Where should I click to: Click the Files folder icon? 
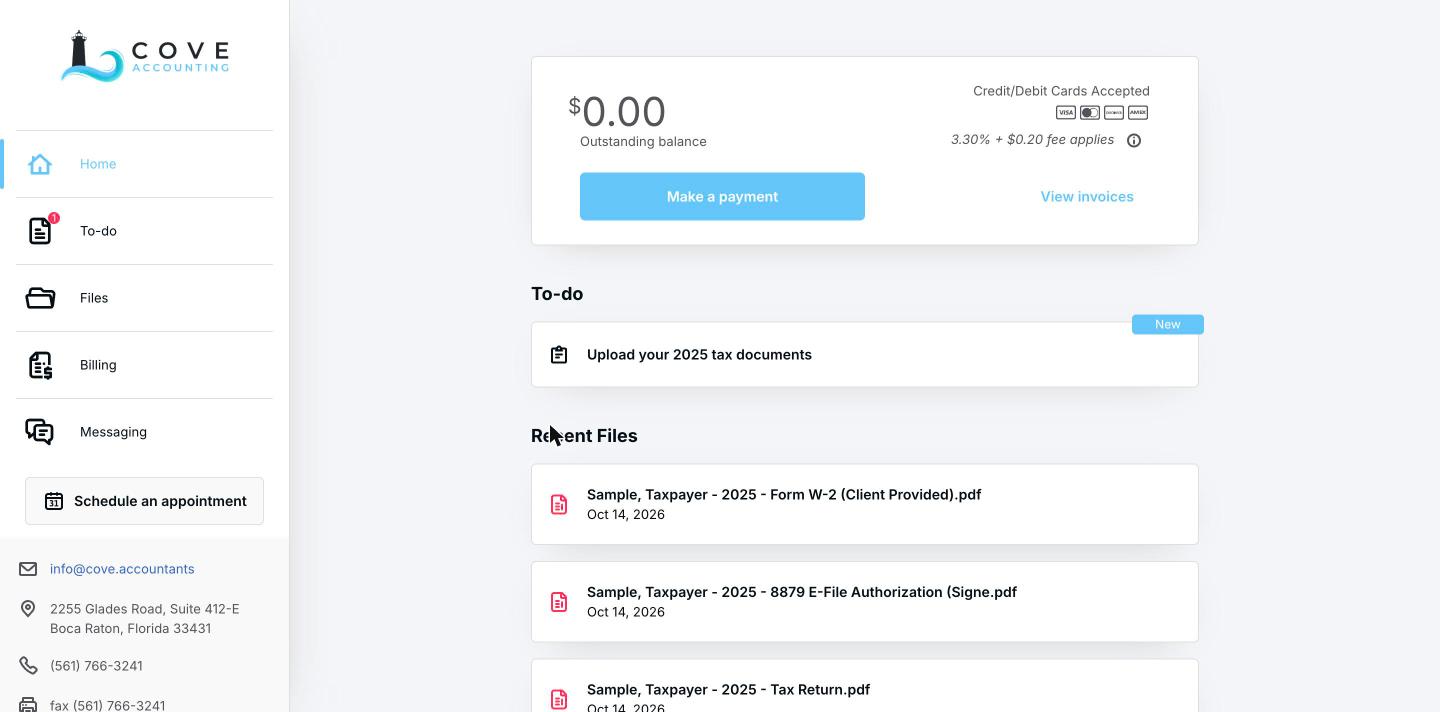[x=40, y=298]
